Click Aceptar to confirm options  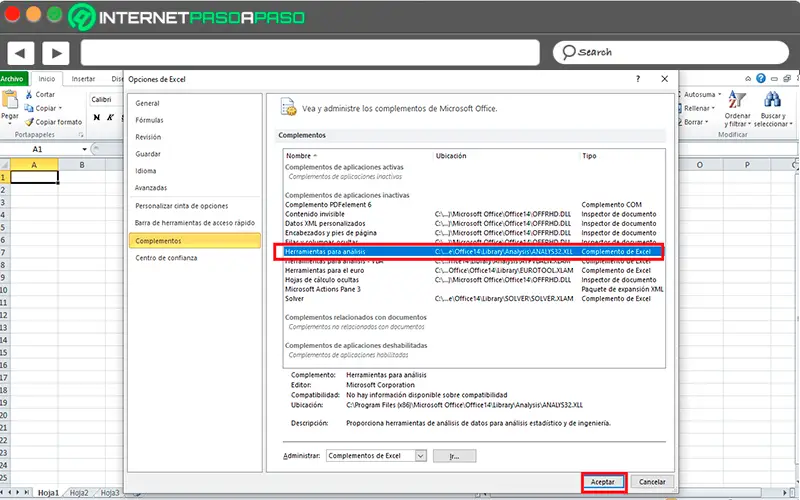pos(603,482)
